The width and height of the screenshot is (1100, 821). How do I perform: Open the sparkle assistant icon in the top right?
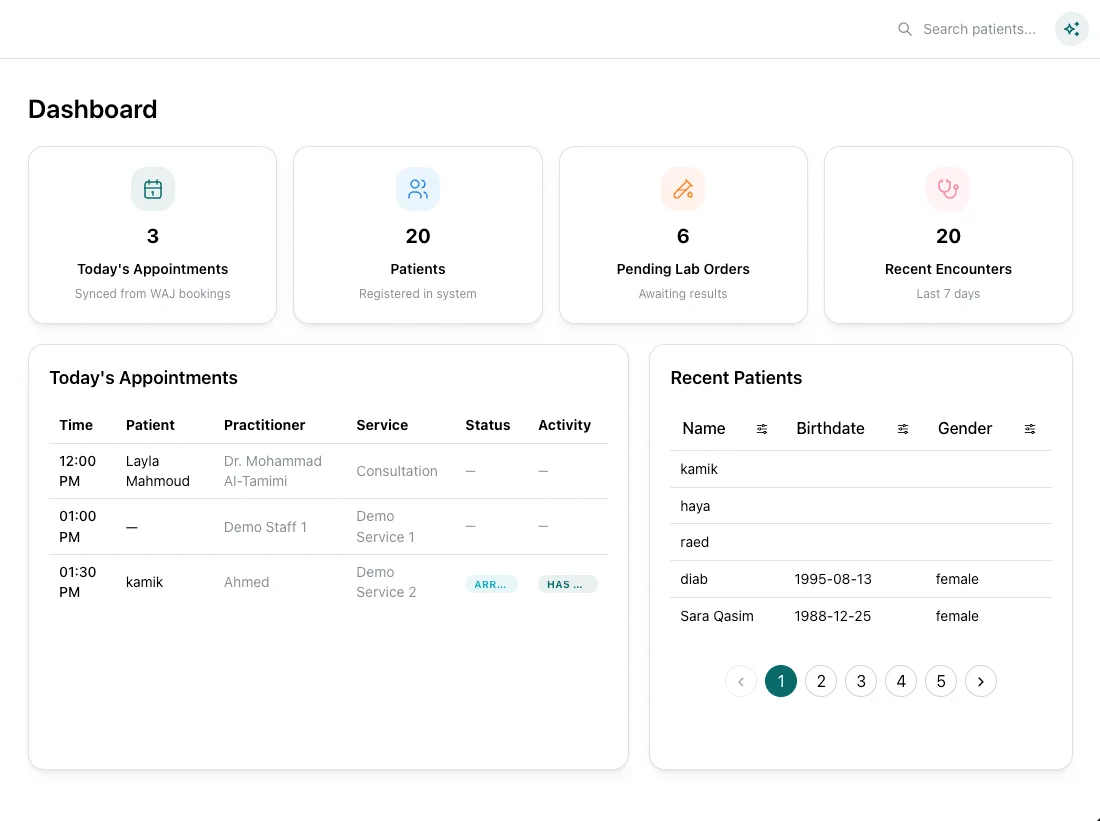(x=1071, y=29)
